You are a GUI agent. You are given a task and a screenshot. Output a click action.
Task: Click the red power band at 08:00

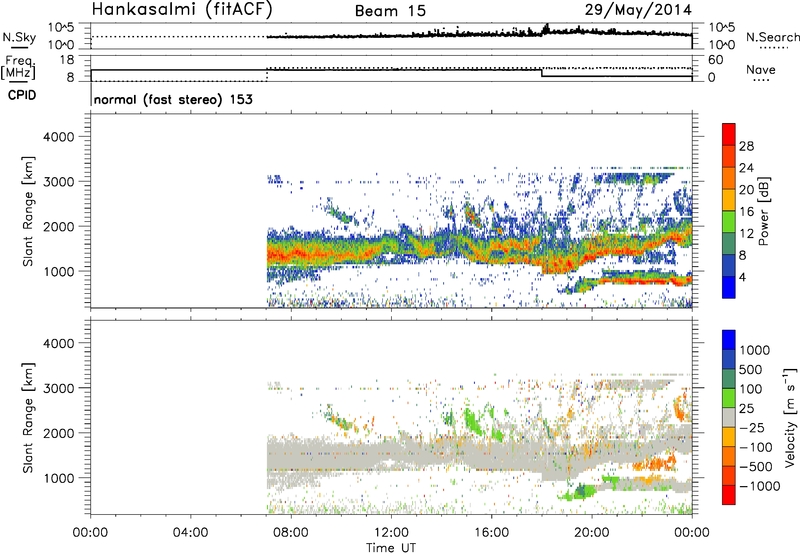coord(291,254)
